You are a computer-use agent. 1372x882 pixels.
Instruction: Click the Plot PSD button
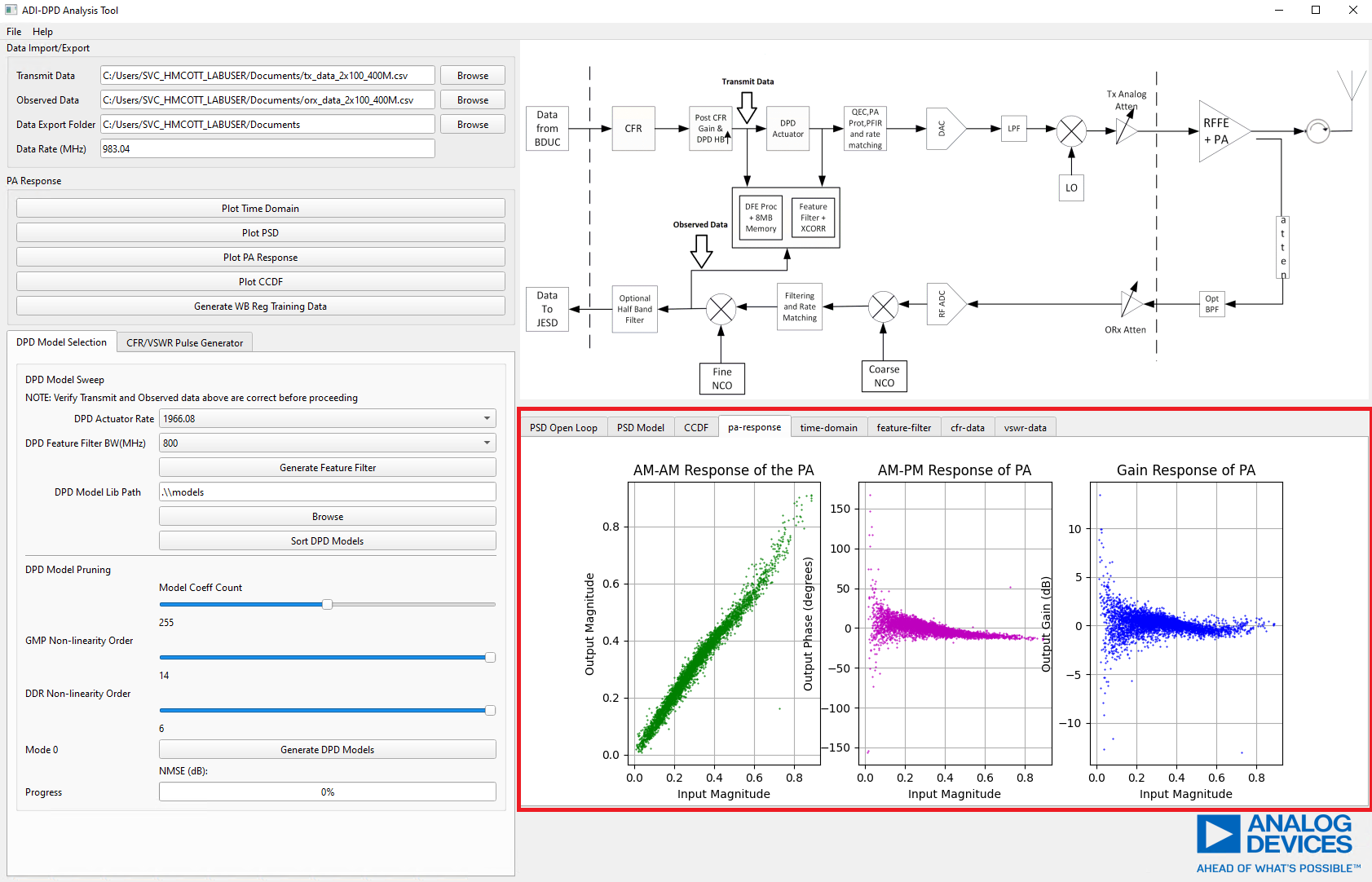click(x=260, y=232)
